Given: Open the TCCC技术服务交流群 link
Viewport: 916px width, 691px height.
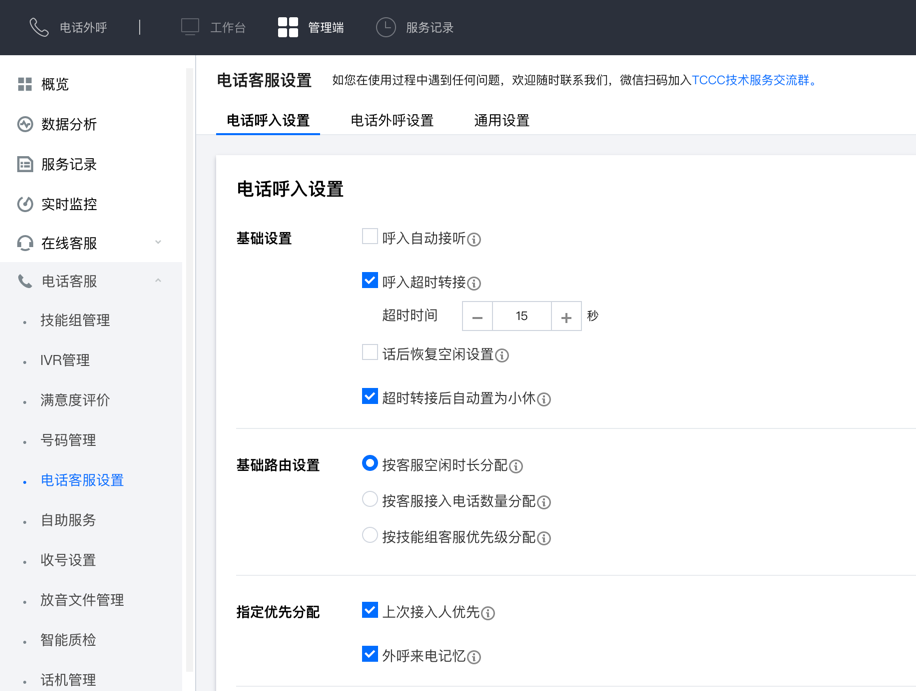Looking at the screenshot, I should (x=751, y=80).
